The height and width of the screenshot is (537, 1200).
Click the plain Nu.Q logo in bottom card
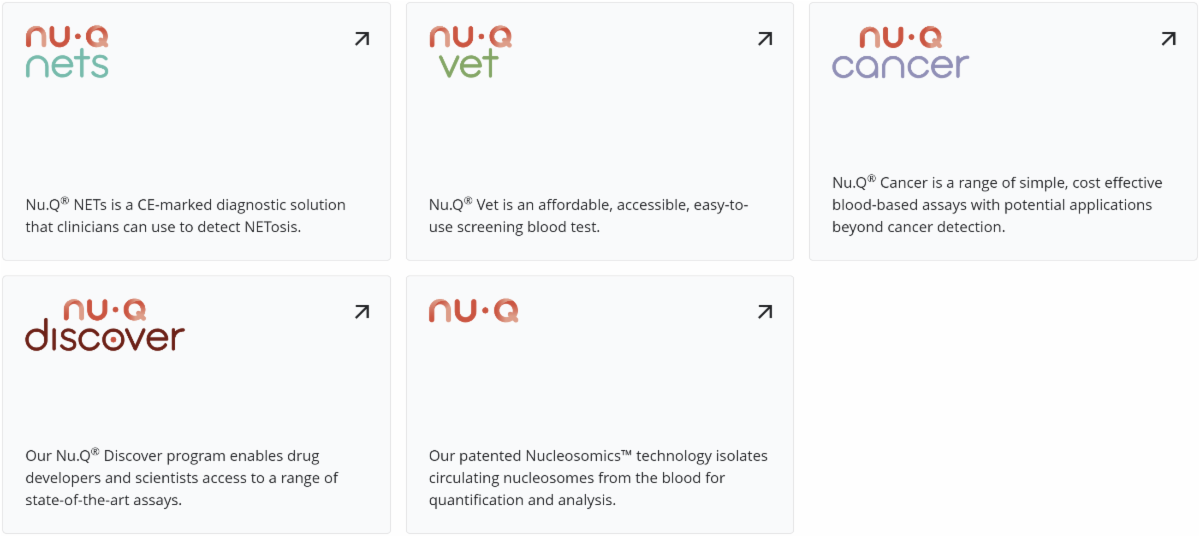(x=473, y=311)
